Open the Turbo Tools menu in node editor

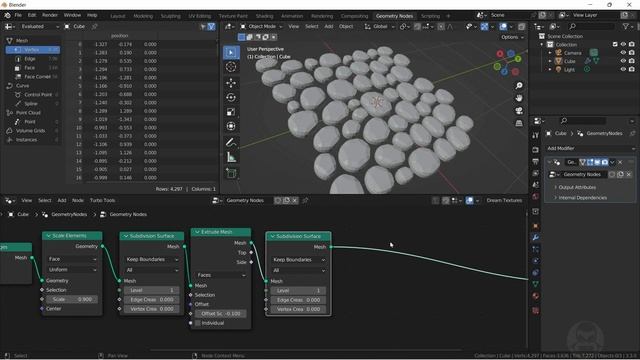(102, 200)
